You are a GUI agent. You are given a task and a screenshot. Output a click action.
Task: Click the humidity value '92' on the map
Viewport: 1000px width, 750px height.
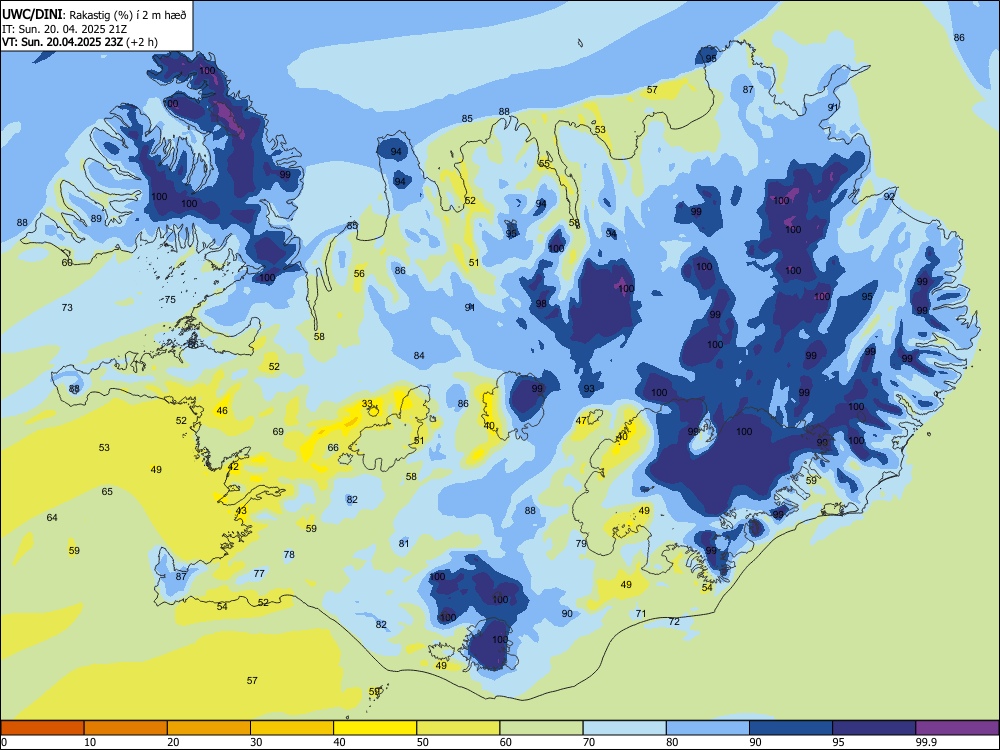pyautogui.click(x=889, y=196)
